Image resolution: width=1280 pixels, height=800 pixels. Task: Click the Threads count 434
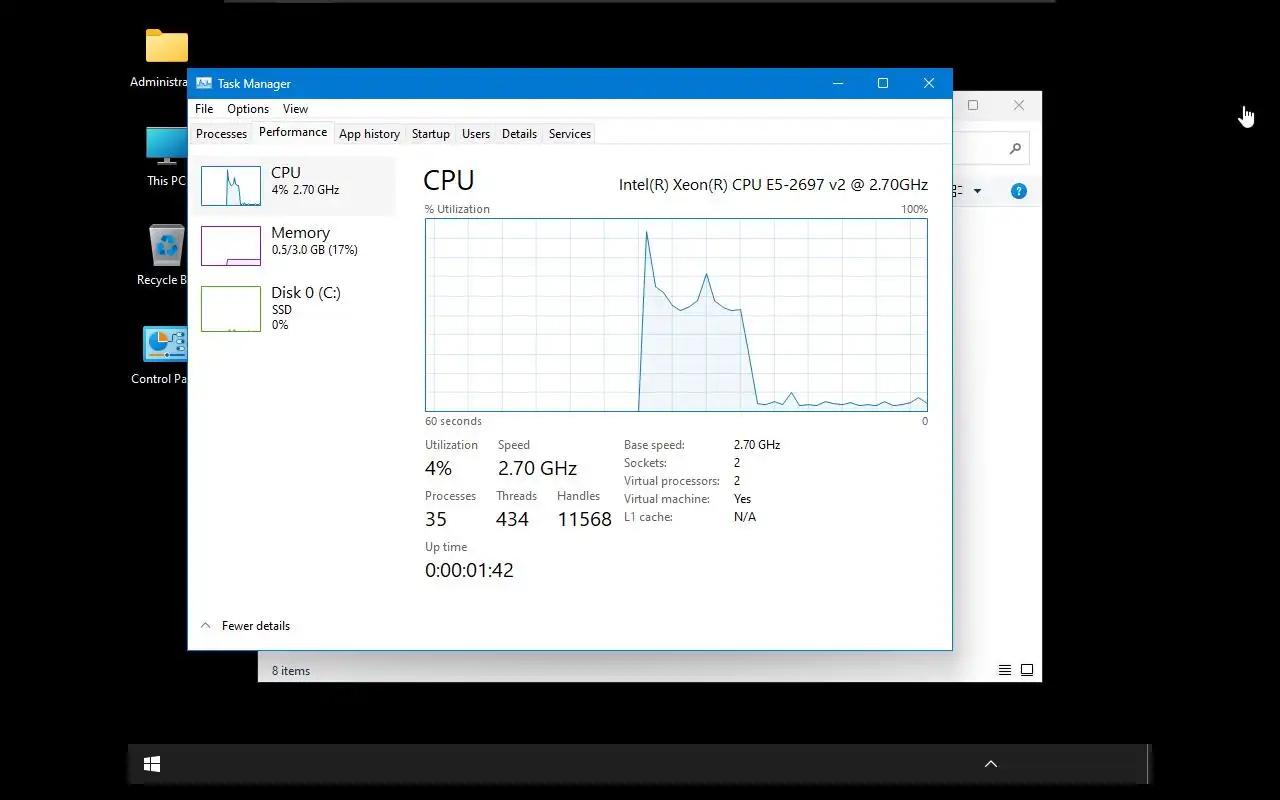(x=512, y=519)
